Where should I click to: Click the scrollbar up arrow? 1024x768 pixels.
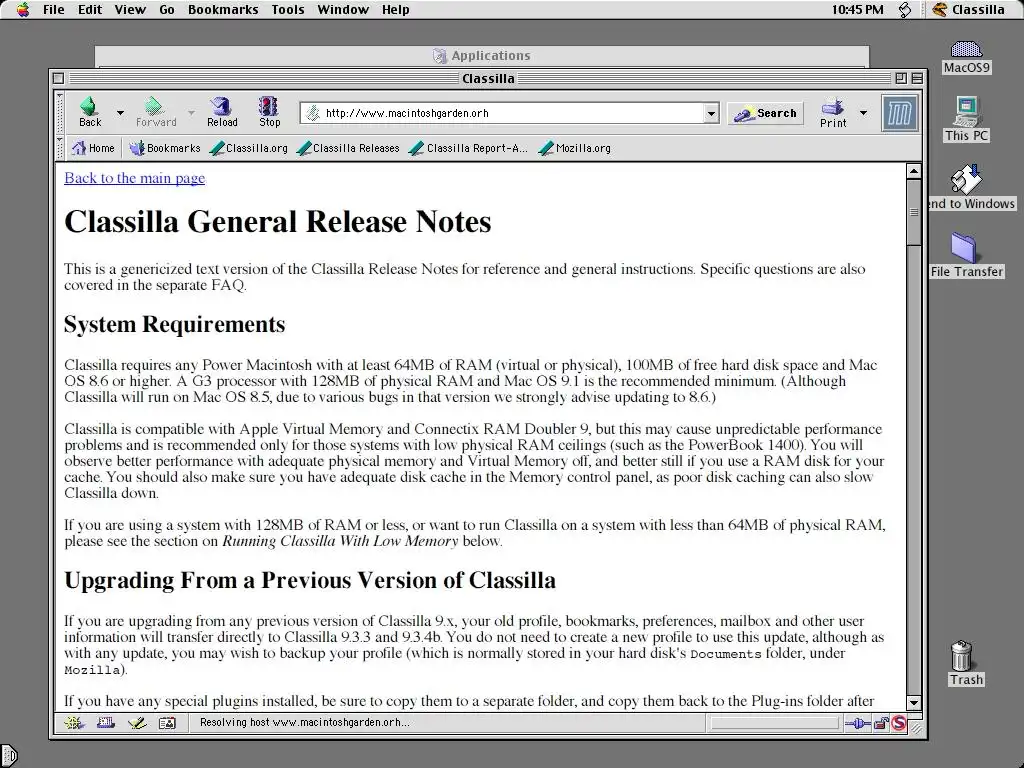(914, 172)
